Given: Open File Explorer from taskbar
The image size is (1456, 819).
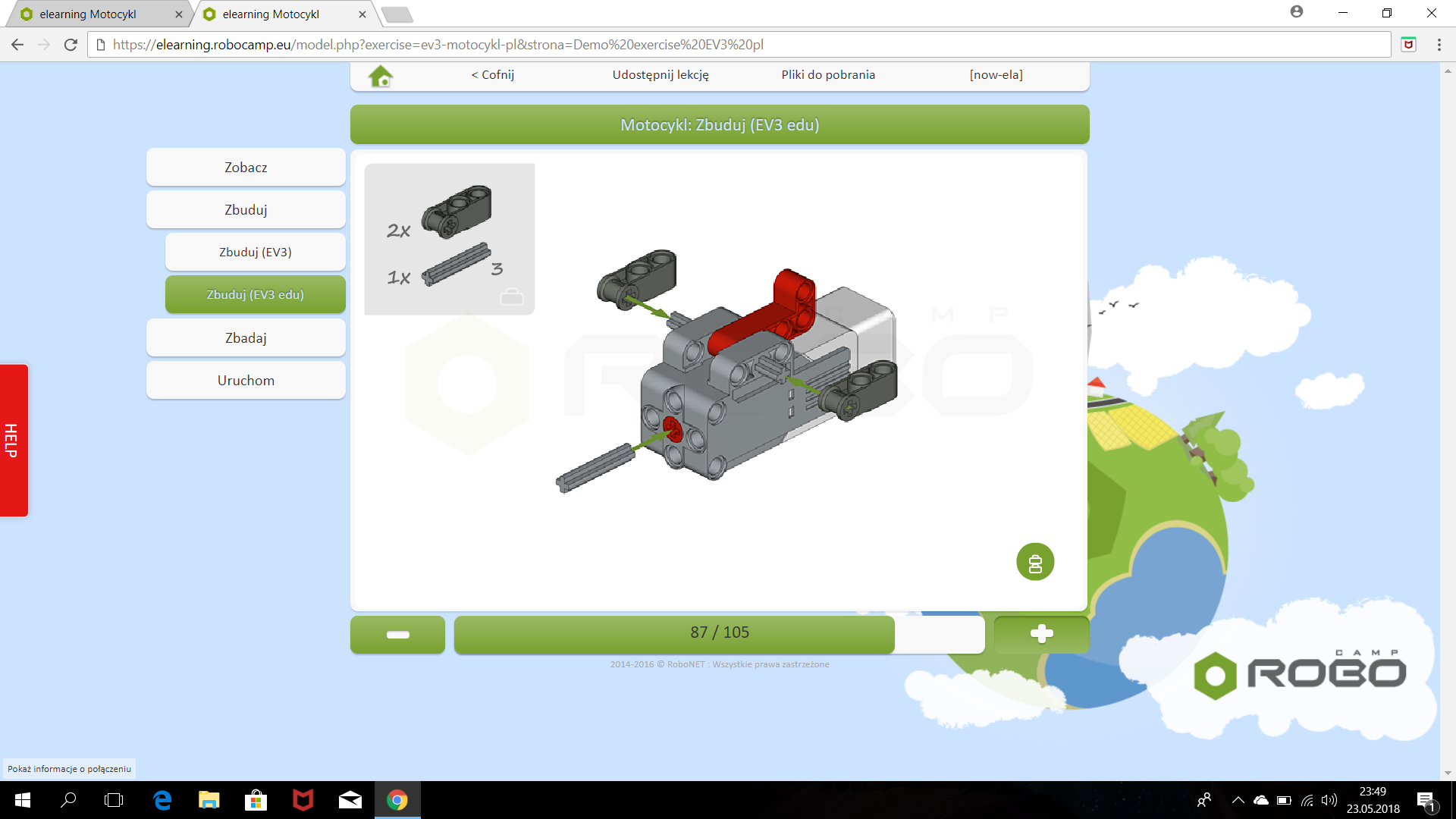Looking at the screenshot, I should (209, 800).
